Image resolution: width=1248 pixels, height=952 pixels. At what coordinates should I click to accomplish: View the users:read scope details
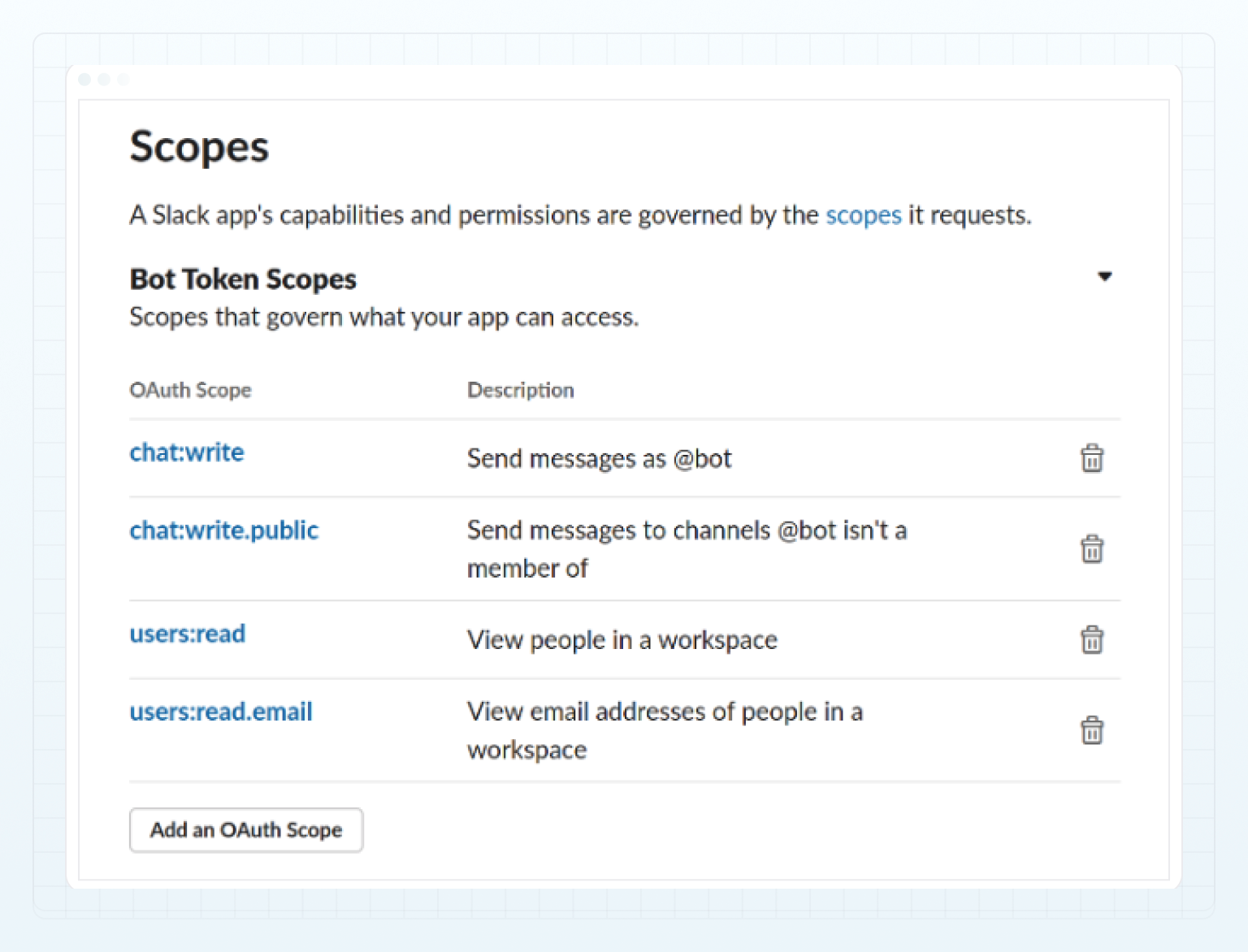[x=188, y=634]
